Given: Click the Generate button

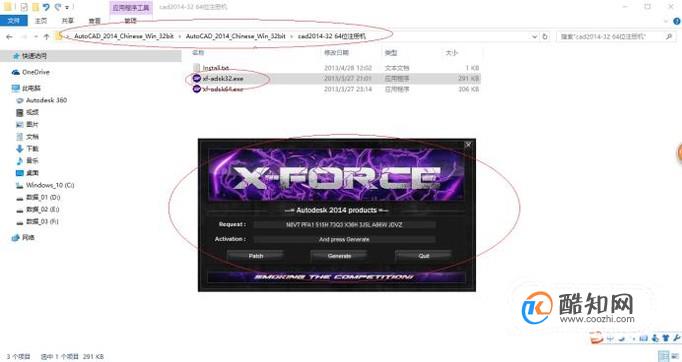Looking at the screenshot, I should [x=339, y=256].
